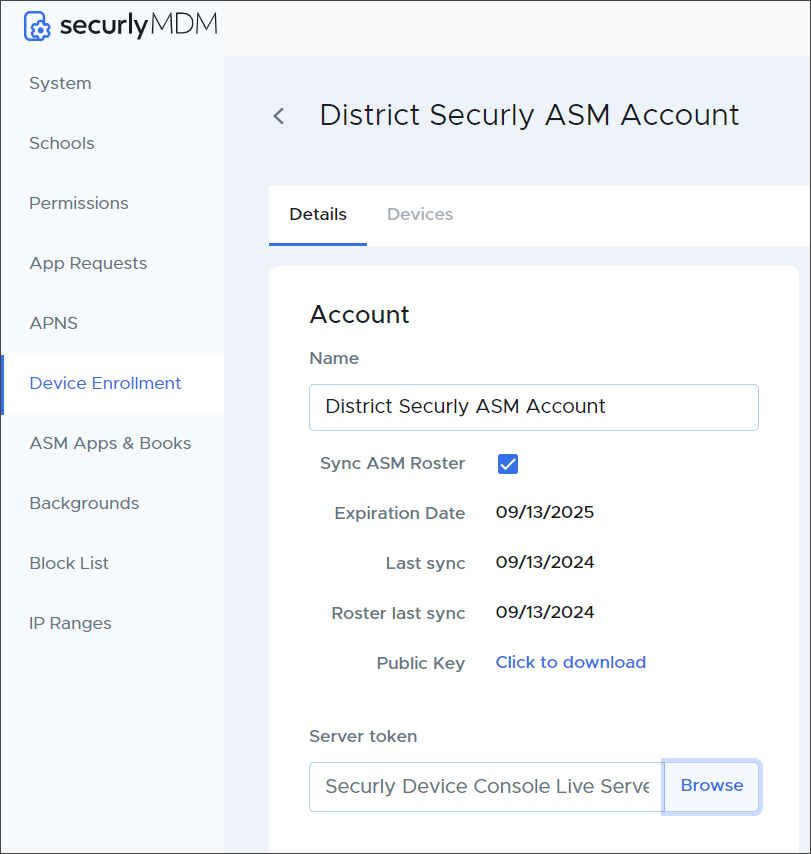The image size is (811, 854).
Task: Switch to the Devices tab
Action: coord(420,215)
